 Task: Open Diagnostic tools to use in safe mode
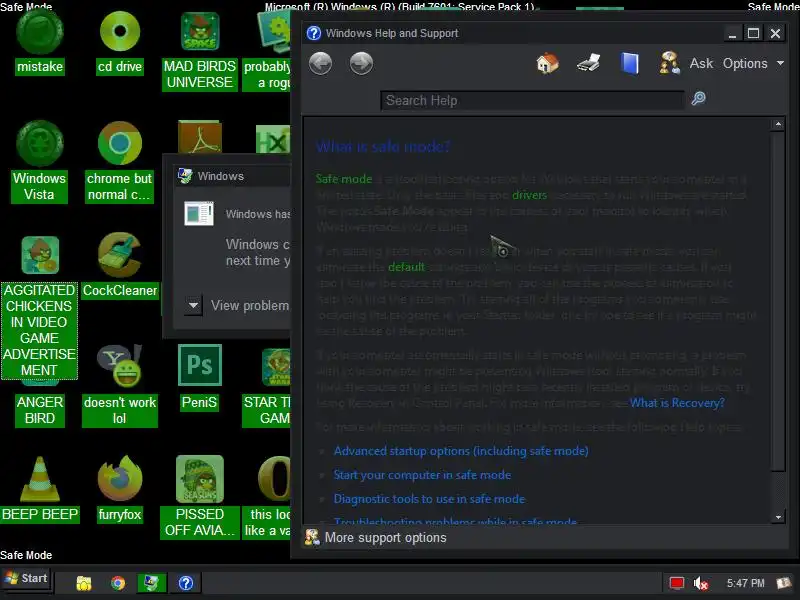[x=429, y=499]
